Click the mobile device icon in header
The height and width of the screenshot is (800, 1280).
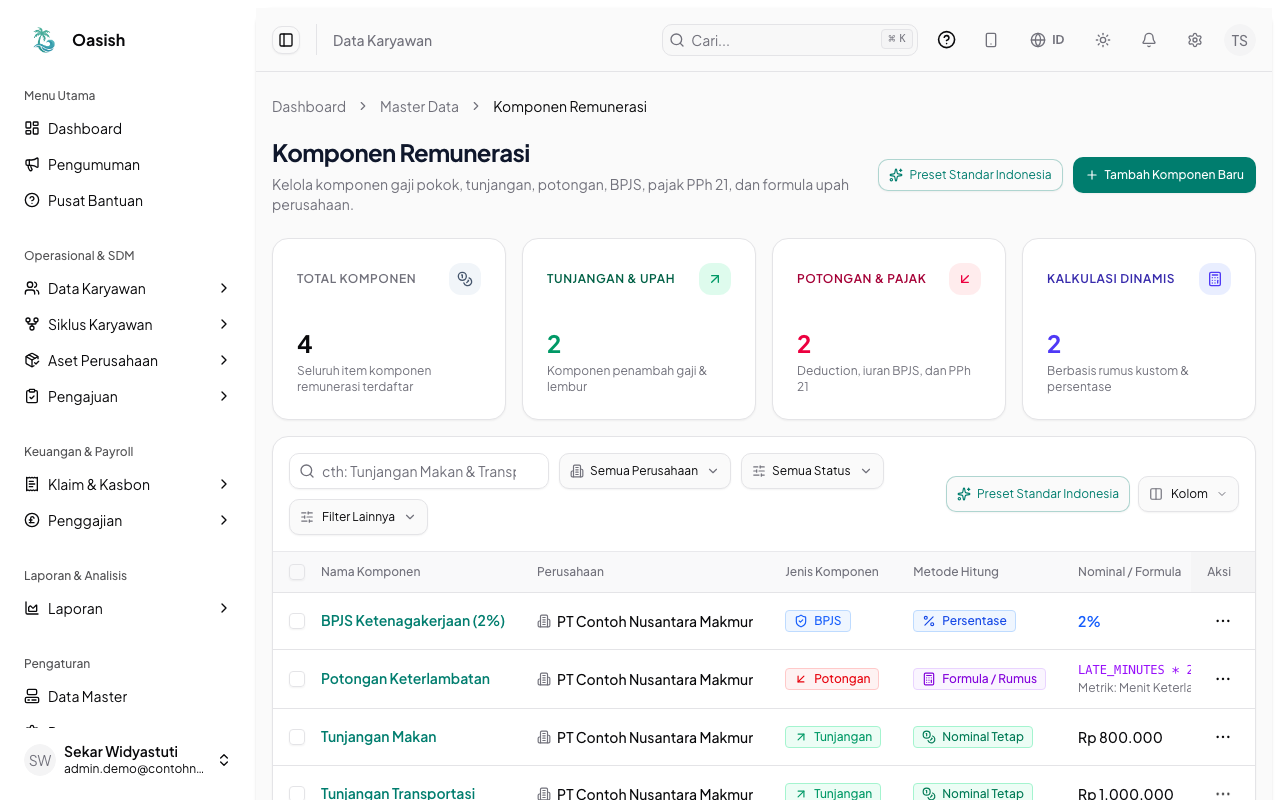tap(991, 40)
